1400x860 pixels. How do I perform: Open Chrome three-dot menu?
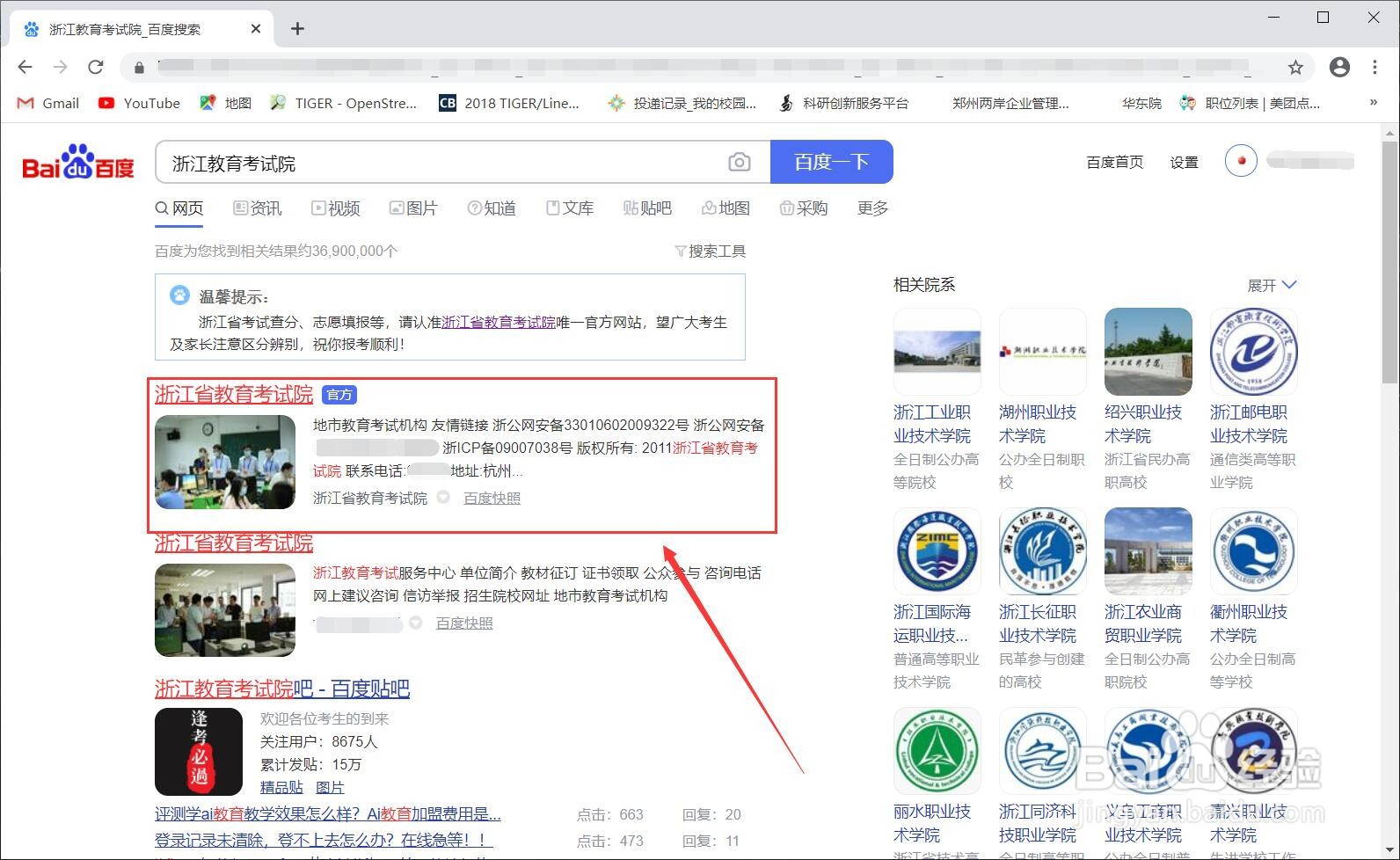pyautogui.click(x=1374, y=67)
